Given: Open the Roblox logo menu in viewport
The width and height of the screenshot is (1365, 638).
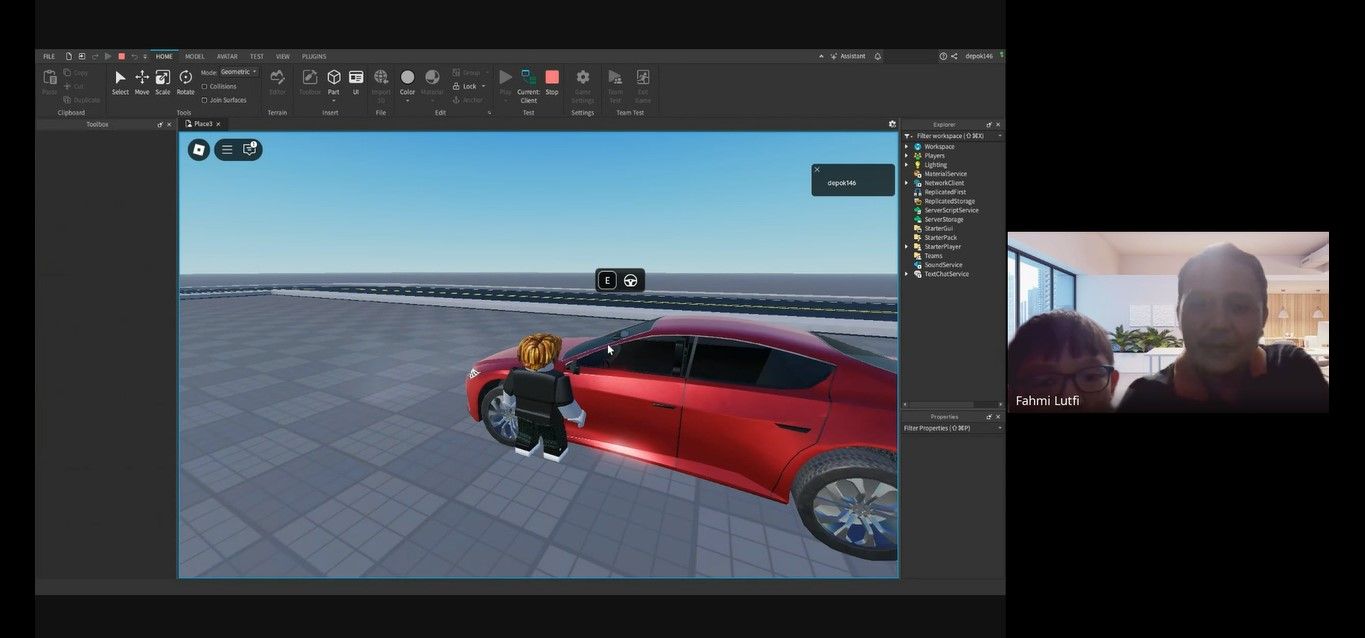Looking at the screenshot, I should (x=199, y=150).
